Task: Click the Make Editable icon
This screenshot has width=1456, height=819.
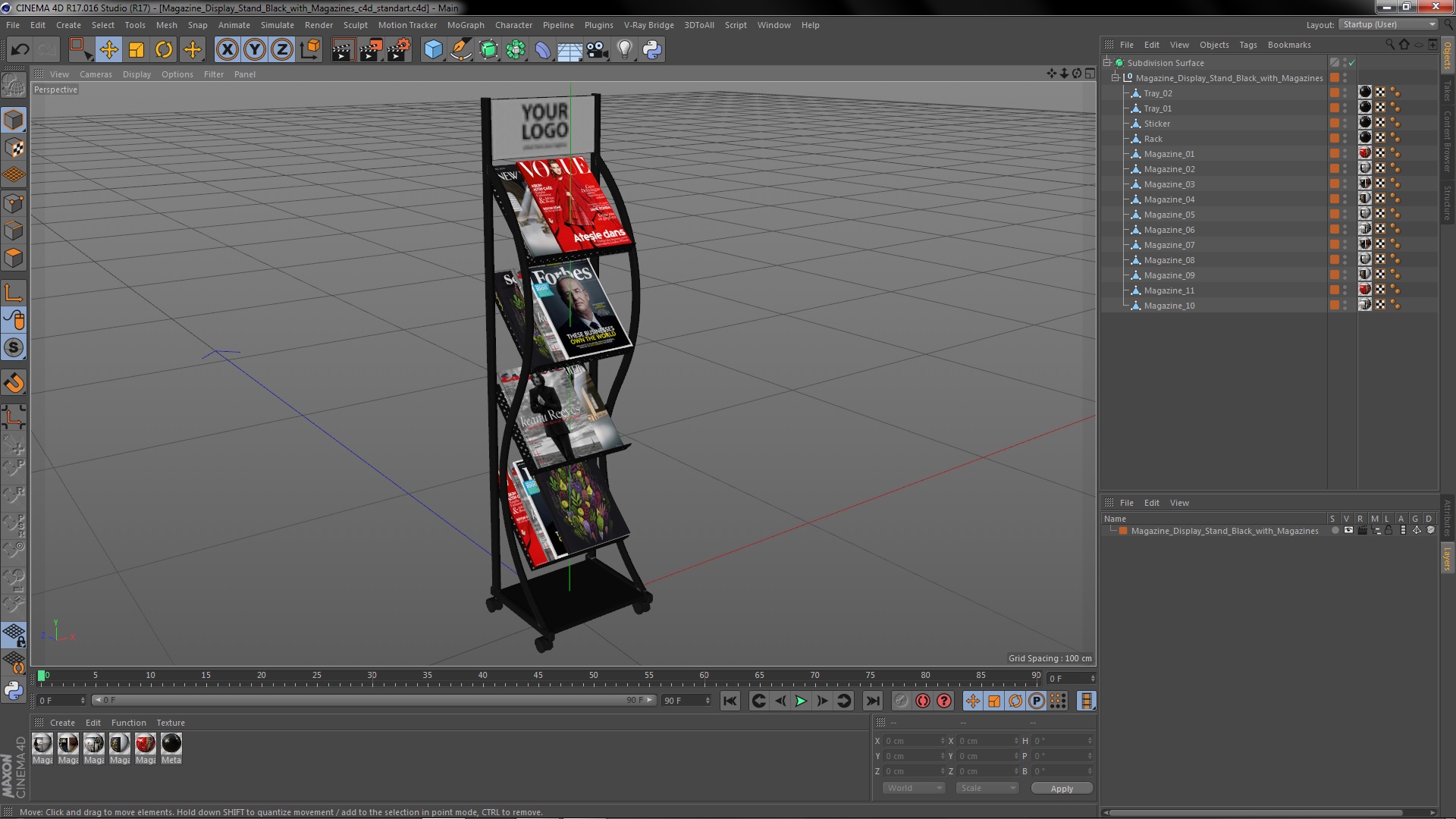Action: pyautogui.click(x=14, y=85)
